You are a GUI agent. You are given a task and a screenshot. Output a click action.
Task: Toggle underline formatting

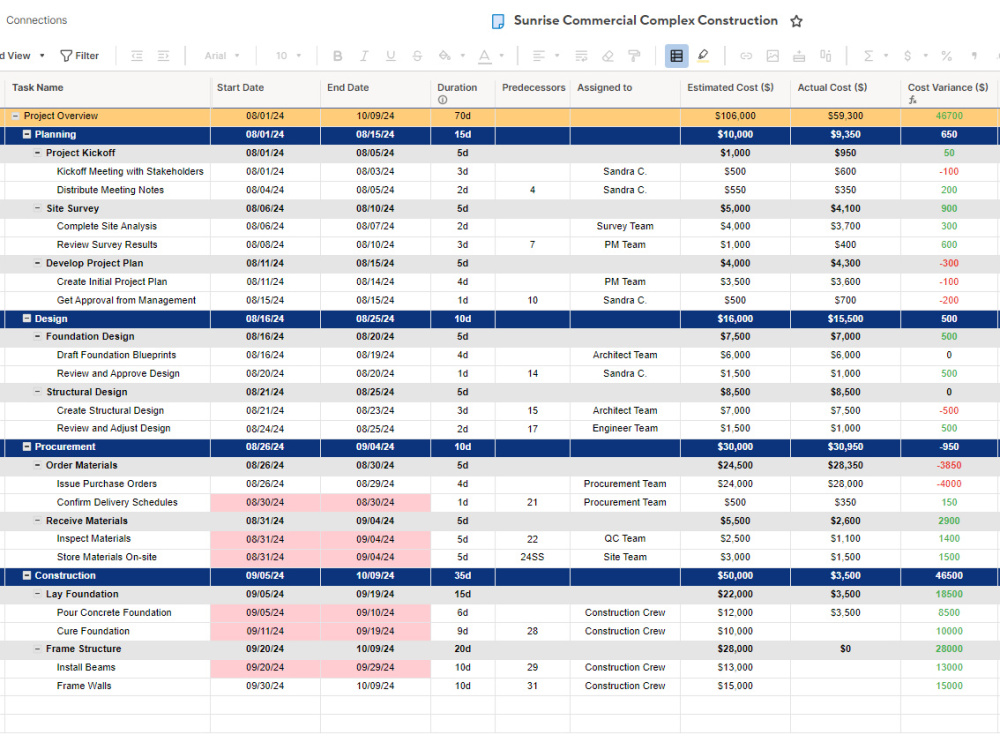(x=390, y=55)
